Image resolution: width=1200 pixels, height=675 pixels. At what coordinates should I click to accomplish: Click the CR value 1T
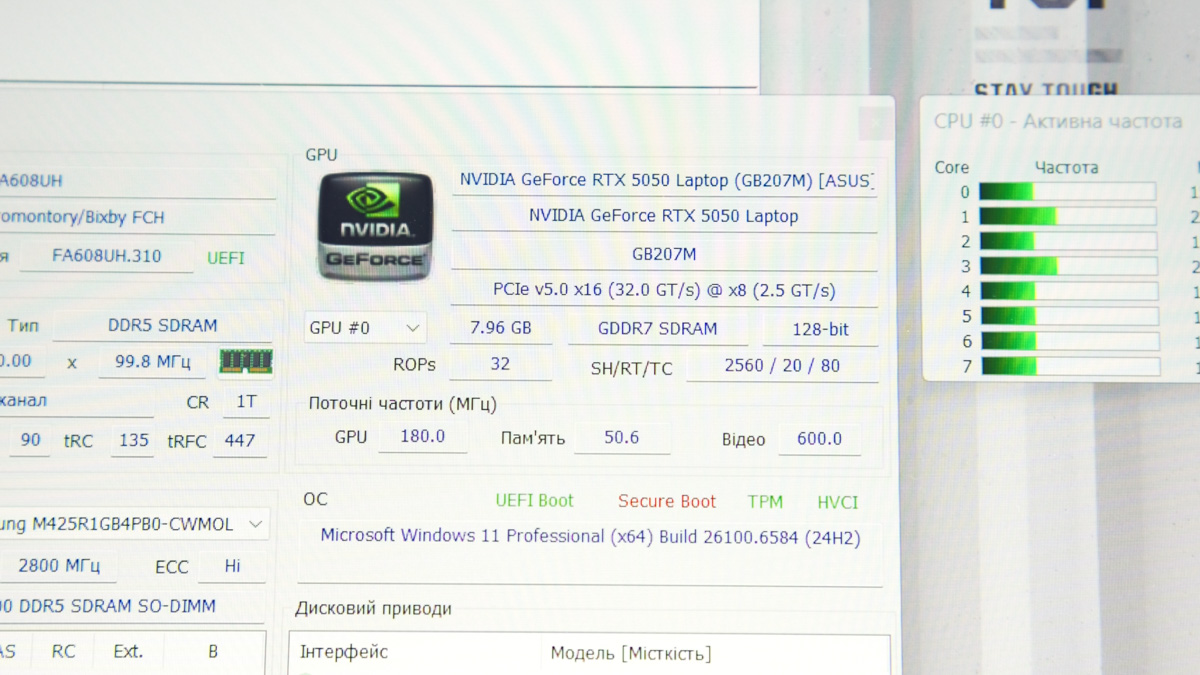point(246,402)
